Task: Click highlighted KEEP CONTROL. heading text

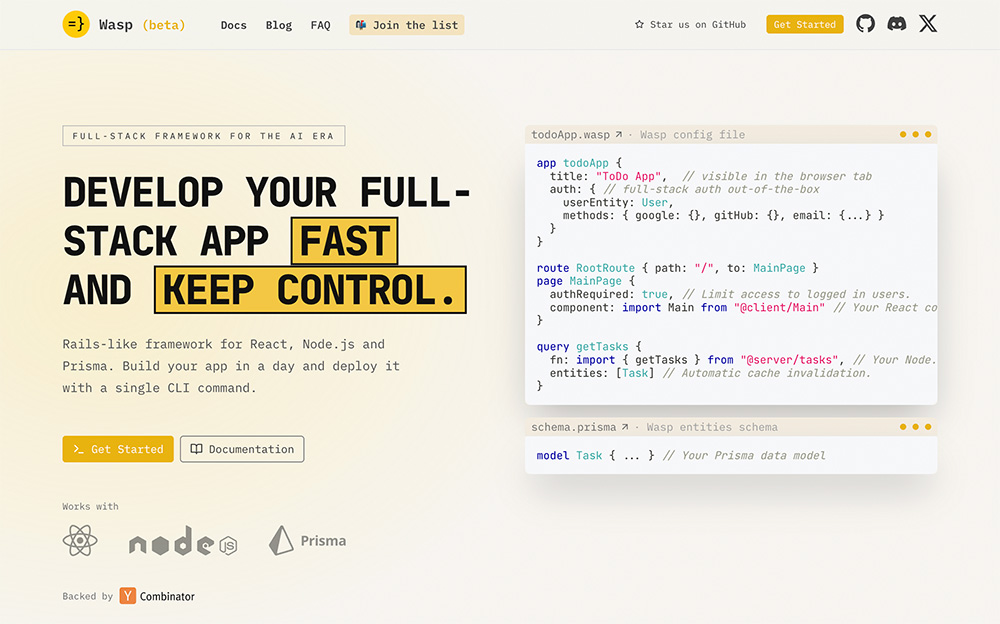Action: (310, 290)
